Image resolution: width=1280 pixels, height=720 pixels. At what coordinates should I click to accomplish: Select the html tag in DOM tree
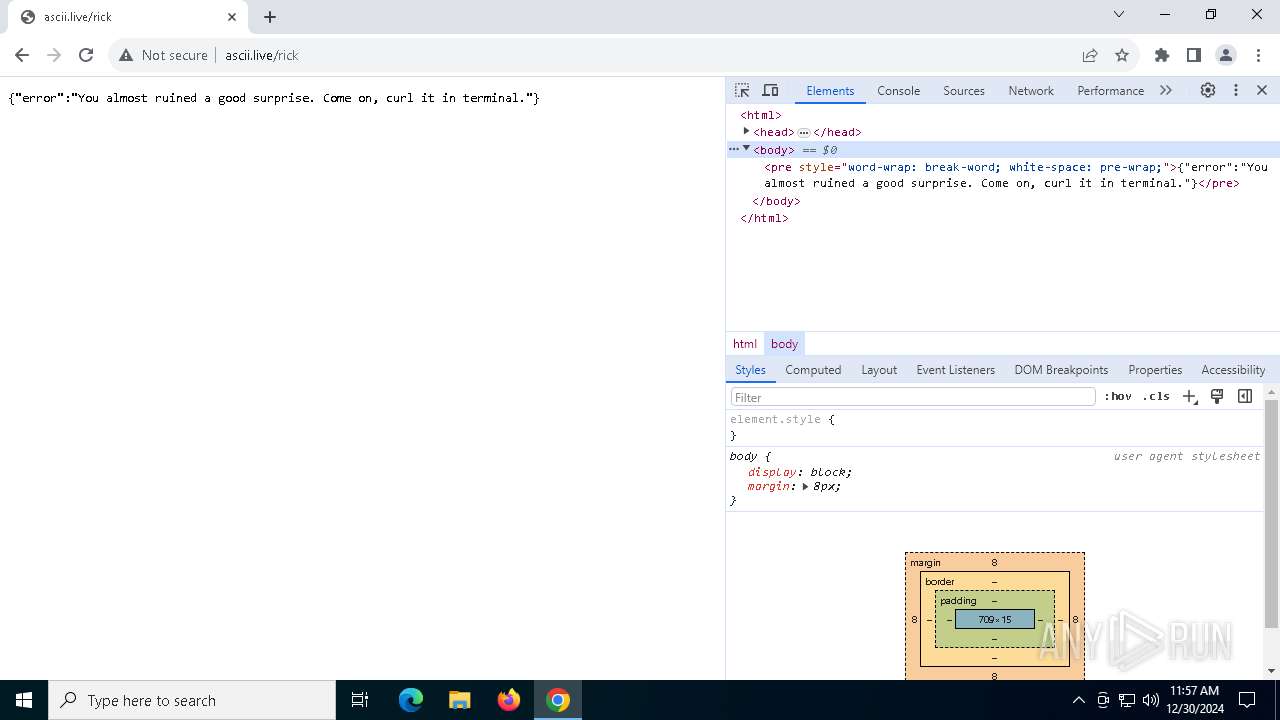[x=761, y=115]
